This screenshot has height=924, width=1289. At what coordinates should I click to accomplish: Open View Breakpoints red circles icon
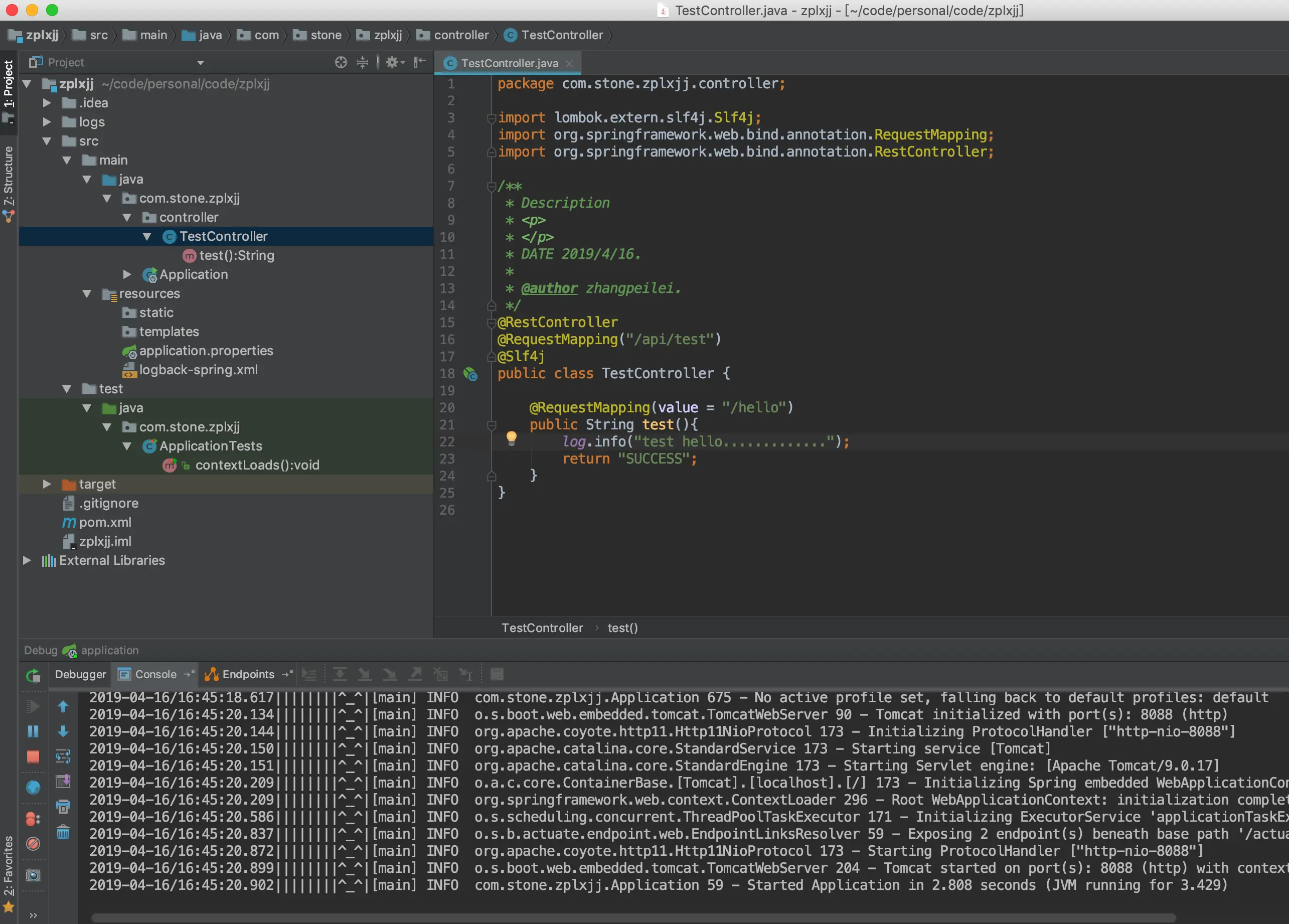tap(33, 819)
